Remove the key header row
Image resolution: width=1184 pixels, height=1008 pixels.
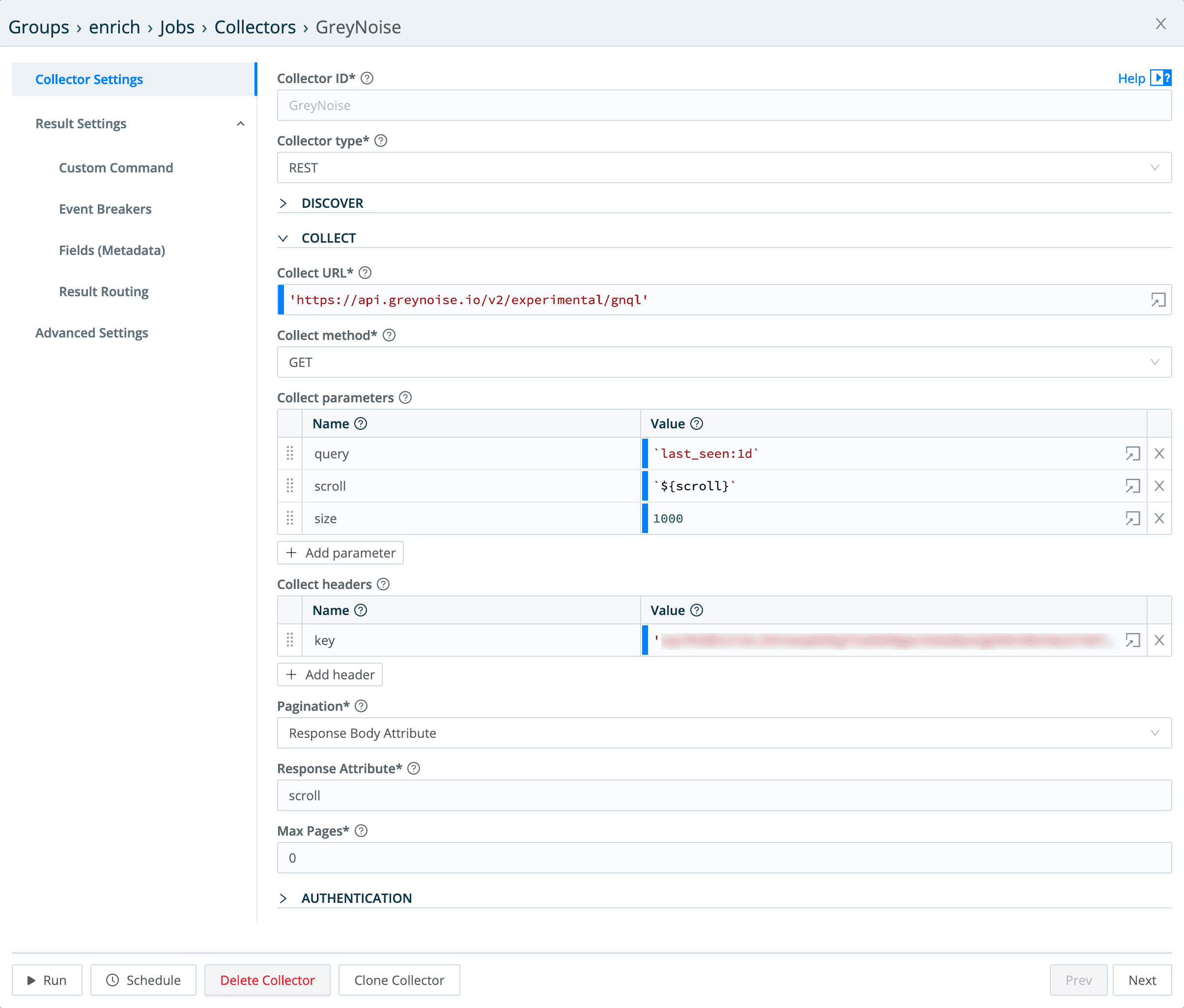pyautogui.click(x=1159, y=641)
